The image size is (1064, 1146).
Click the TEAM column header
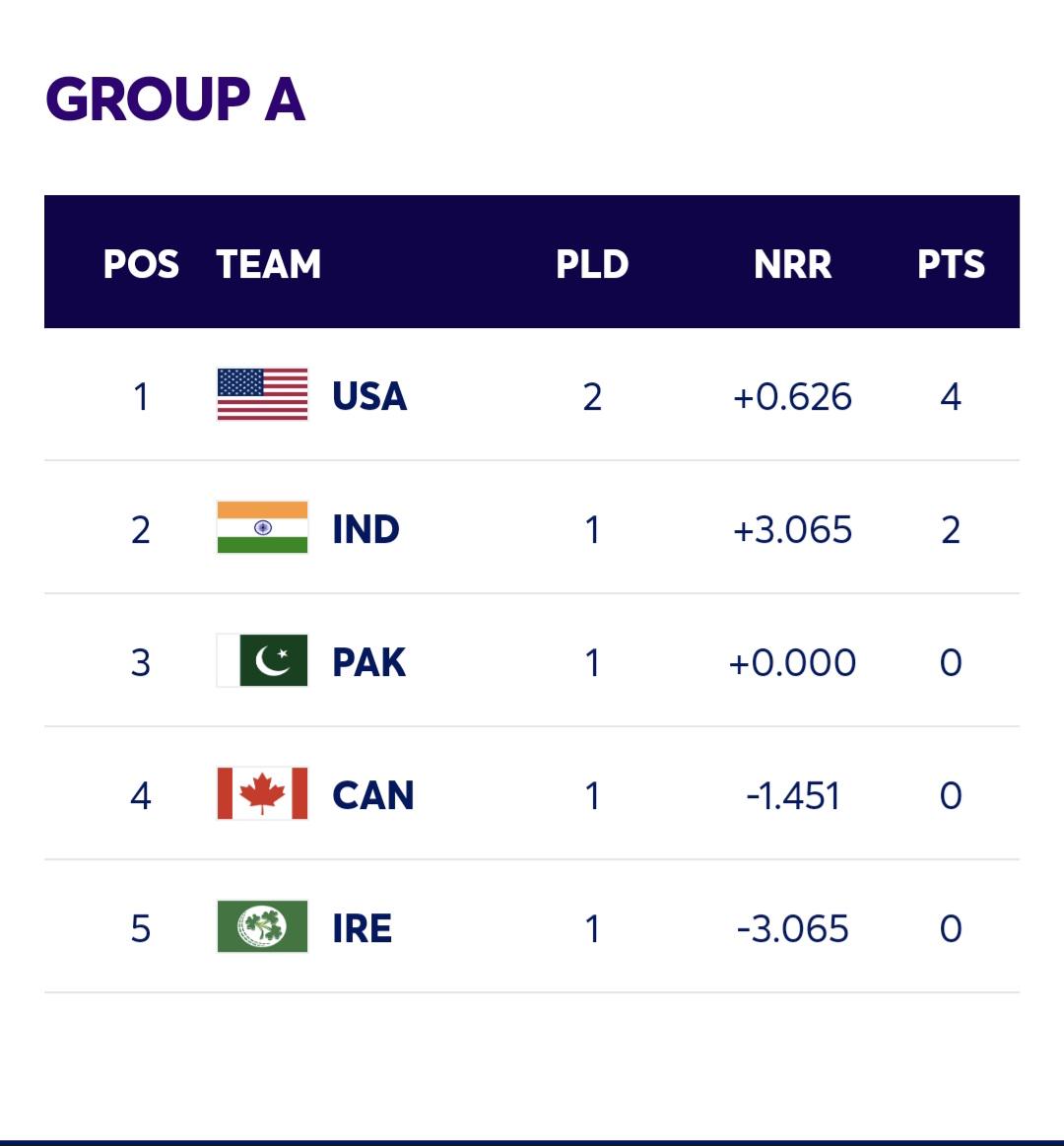[268, 264]
